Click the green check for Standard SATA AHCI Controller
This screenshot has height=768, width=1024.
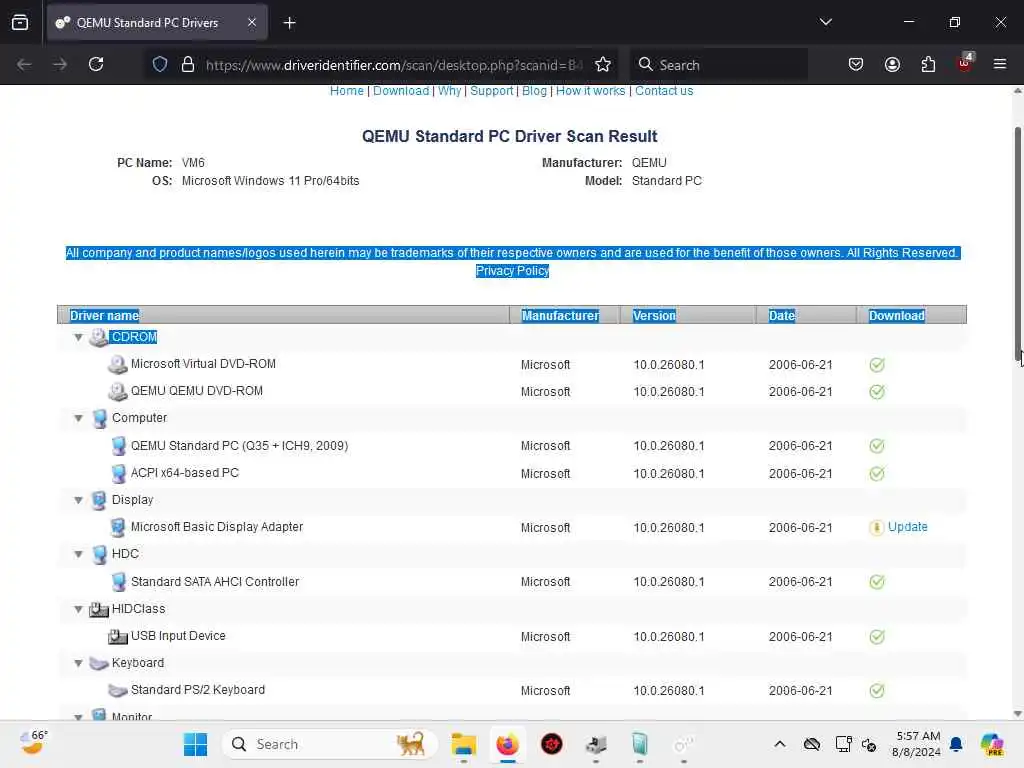877,582
